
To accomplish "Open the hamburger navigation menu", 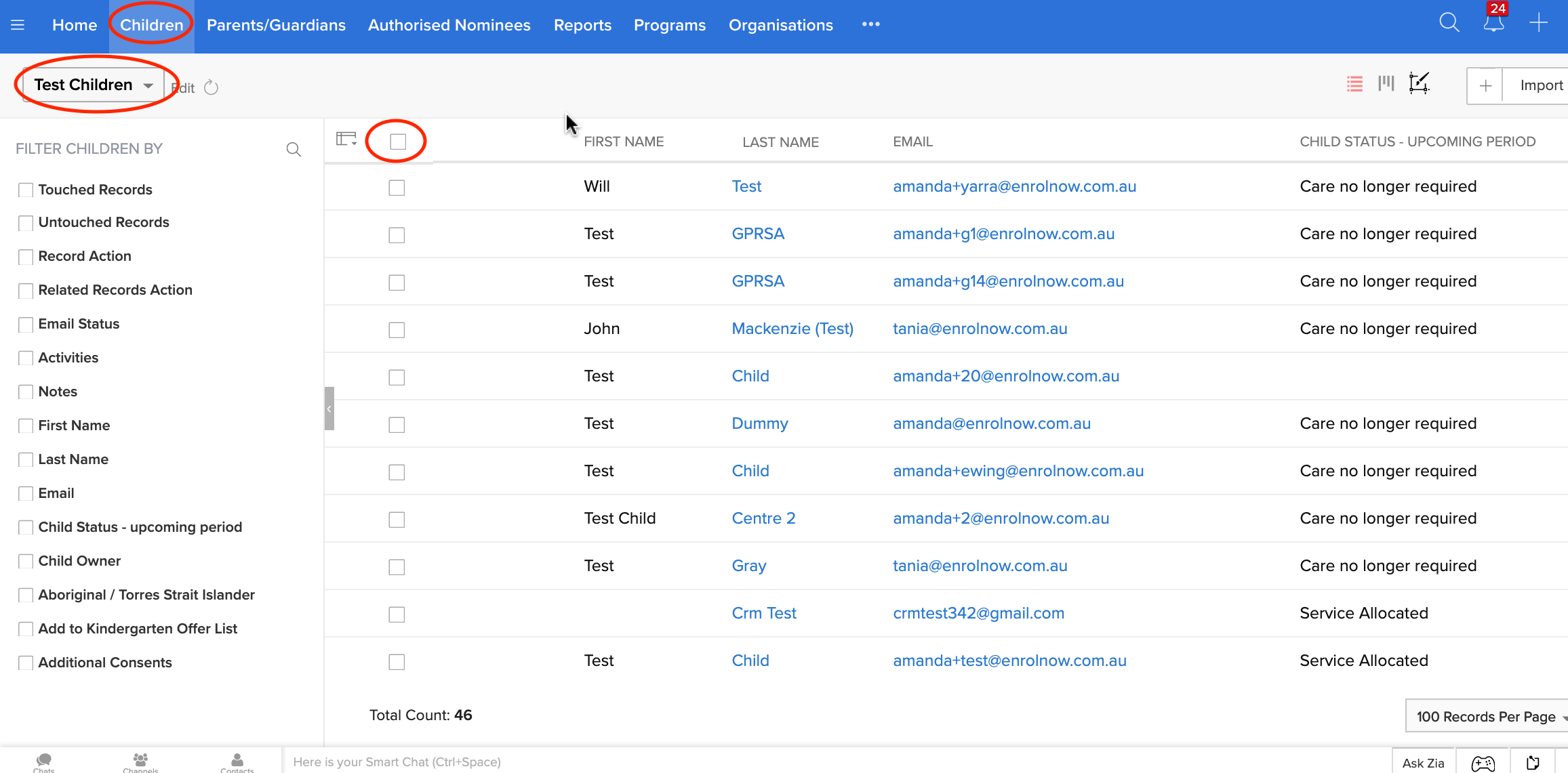I will [x=18, y=25].
